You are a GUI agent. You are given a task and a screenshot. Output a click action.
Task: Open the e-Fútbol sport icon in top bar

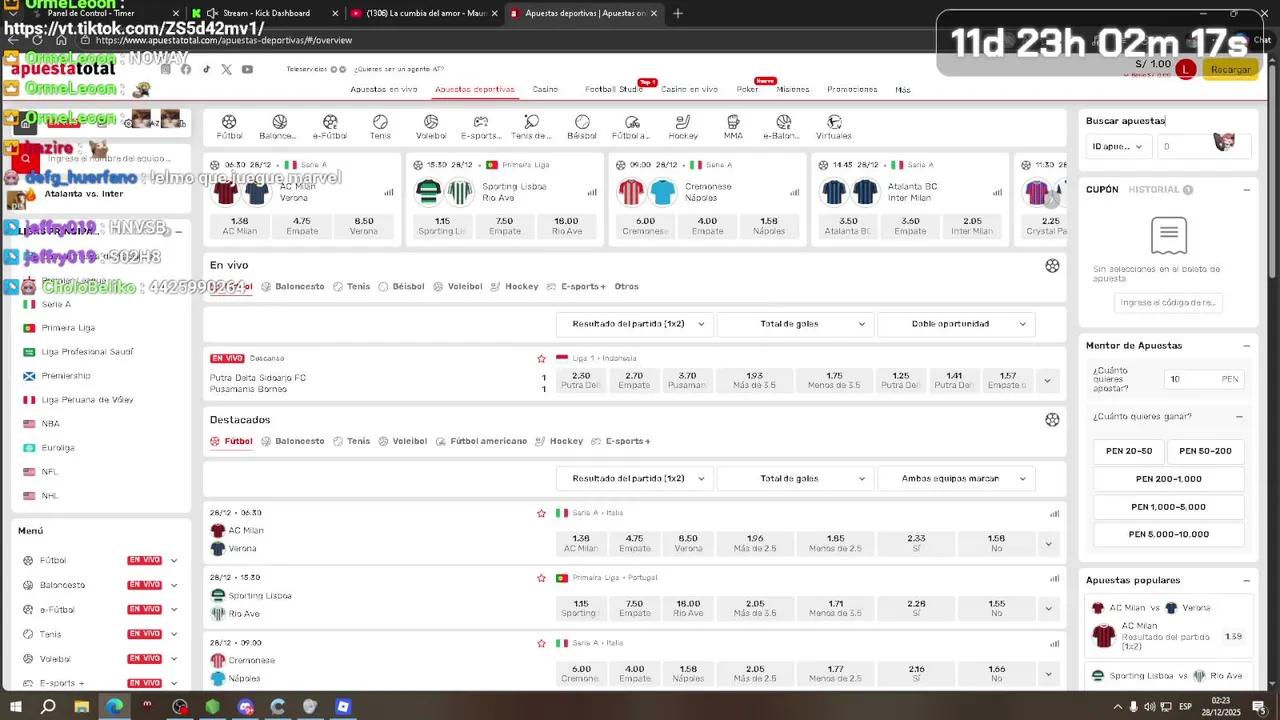click(330, 122)
